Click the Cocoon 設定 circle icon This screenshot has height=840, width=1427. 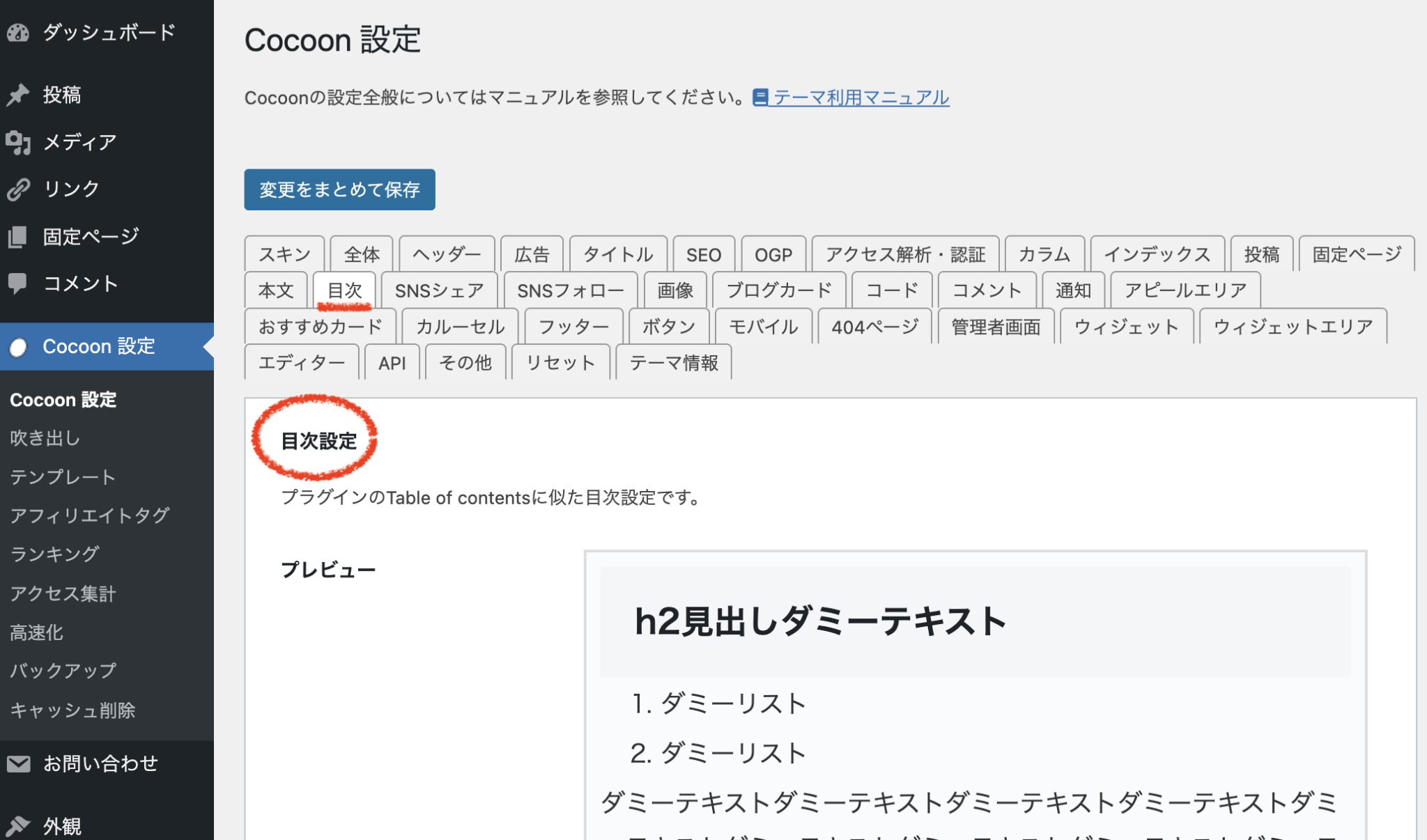coord(19,346)
